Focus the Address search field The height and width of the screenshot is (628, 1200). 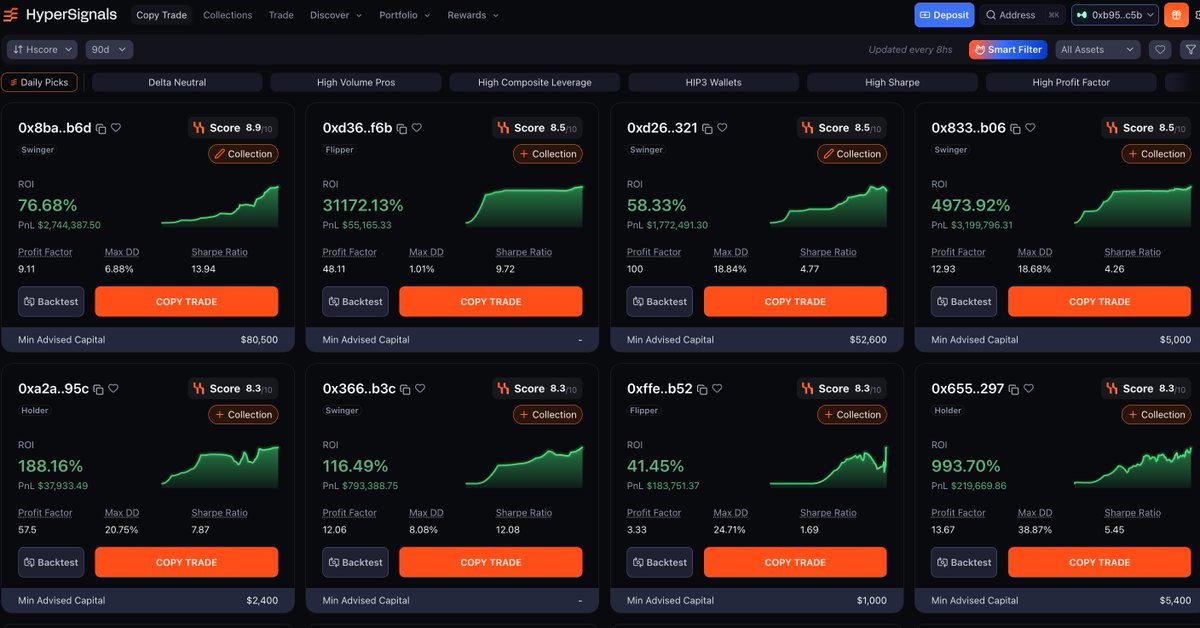(x=1023, y=15)
